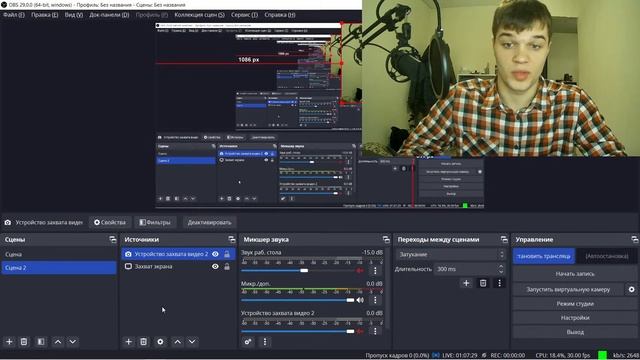Open Настройки in controls panel
Viewport: 640px width, 360px height.
tap(575, 318)
